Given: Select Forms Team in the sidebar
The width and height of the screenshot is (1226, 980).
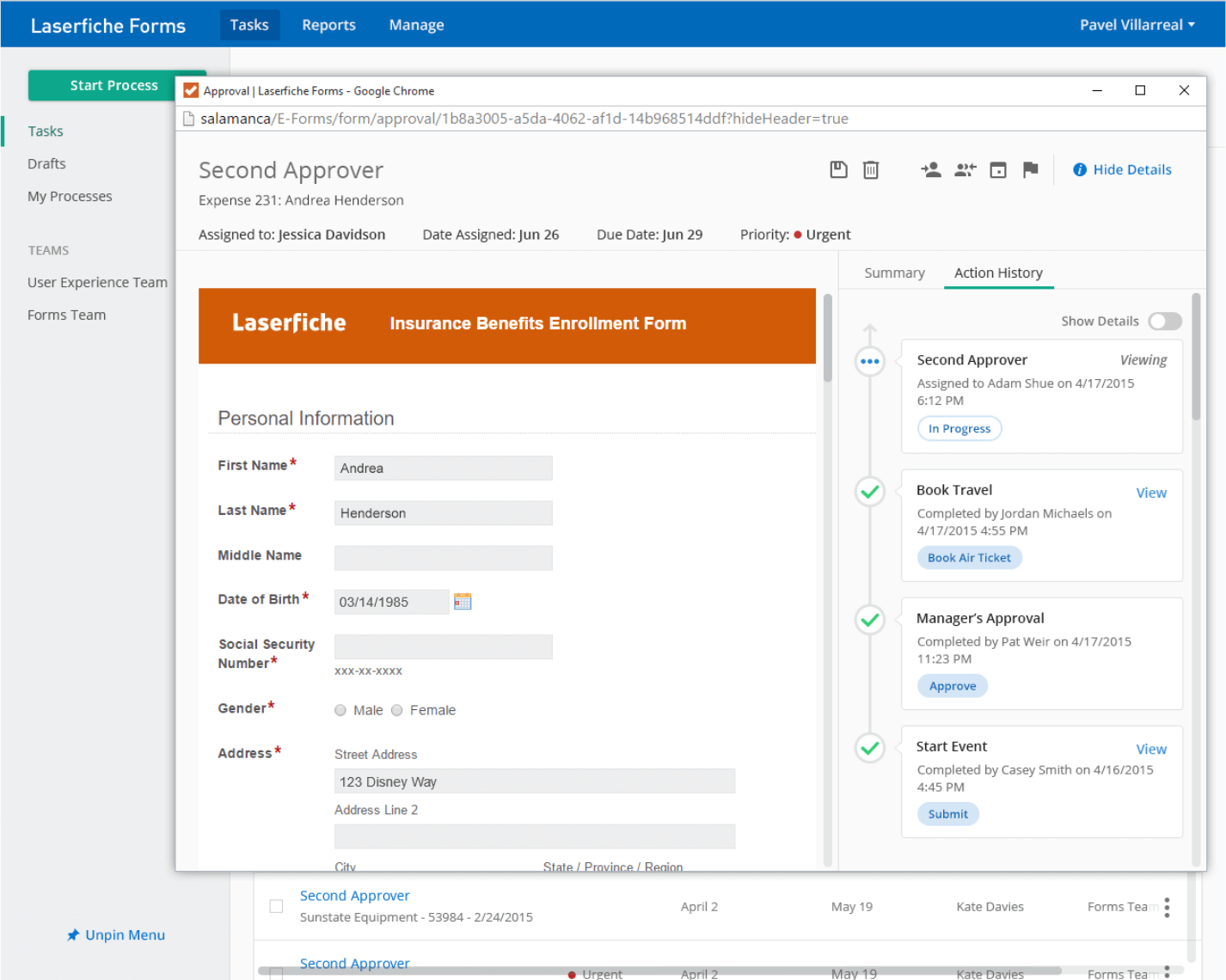Looking at the screenshot, I should coord(66,315).
